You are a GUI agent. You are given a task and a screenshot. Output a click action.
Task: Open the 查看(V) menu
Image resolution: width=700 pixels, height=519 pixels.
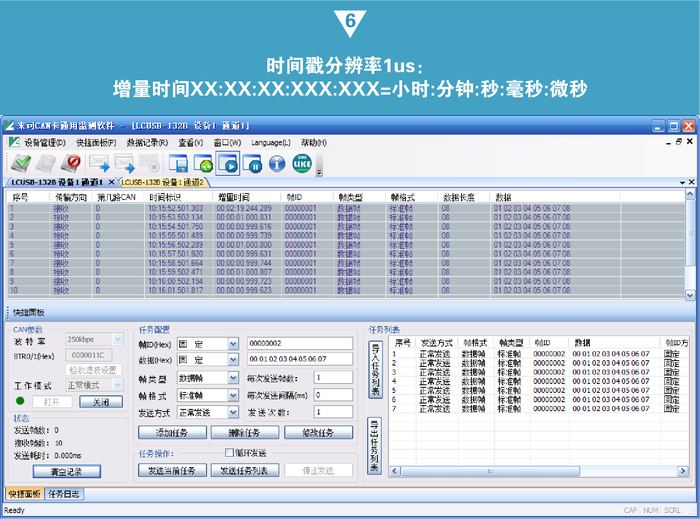pyautogui.click(x=191, y=143)
